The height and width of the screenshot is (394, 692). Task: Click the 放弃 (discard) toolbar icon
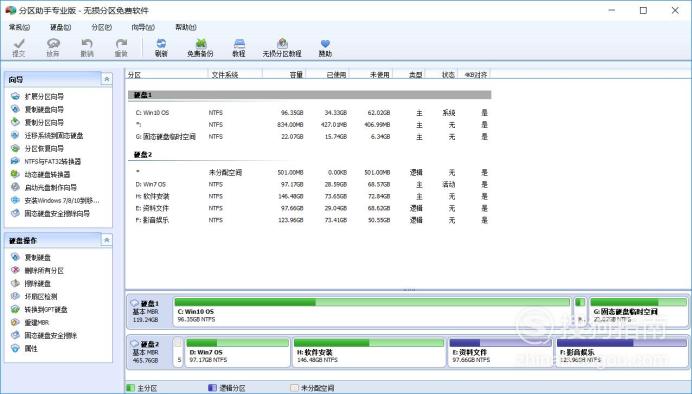coord(53,48)
